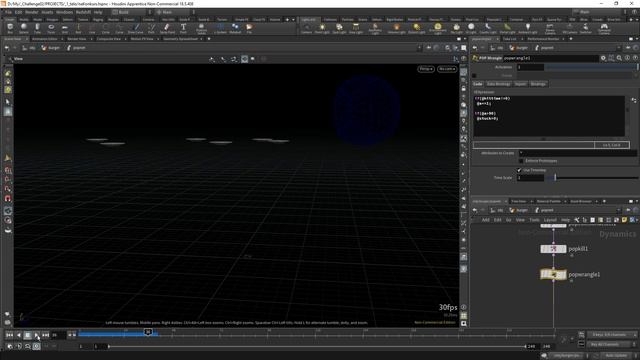Add an Ambient Light from the shelf

[x=527, y=28]
